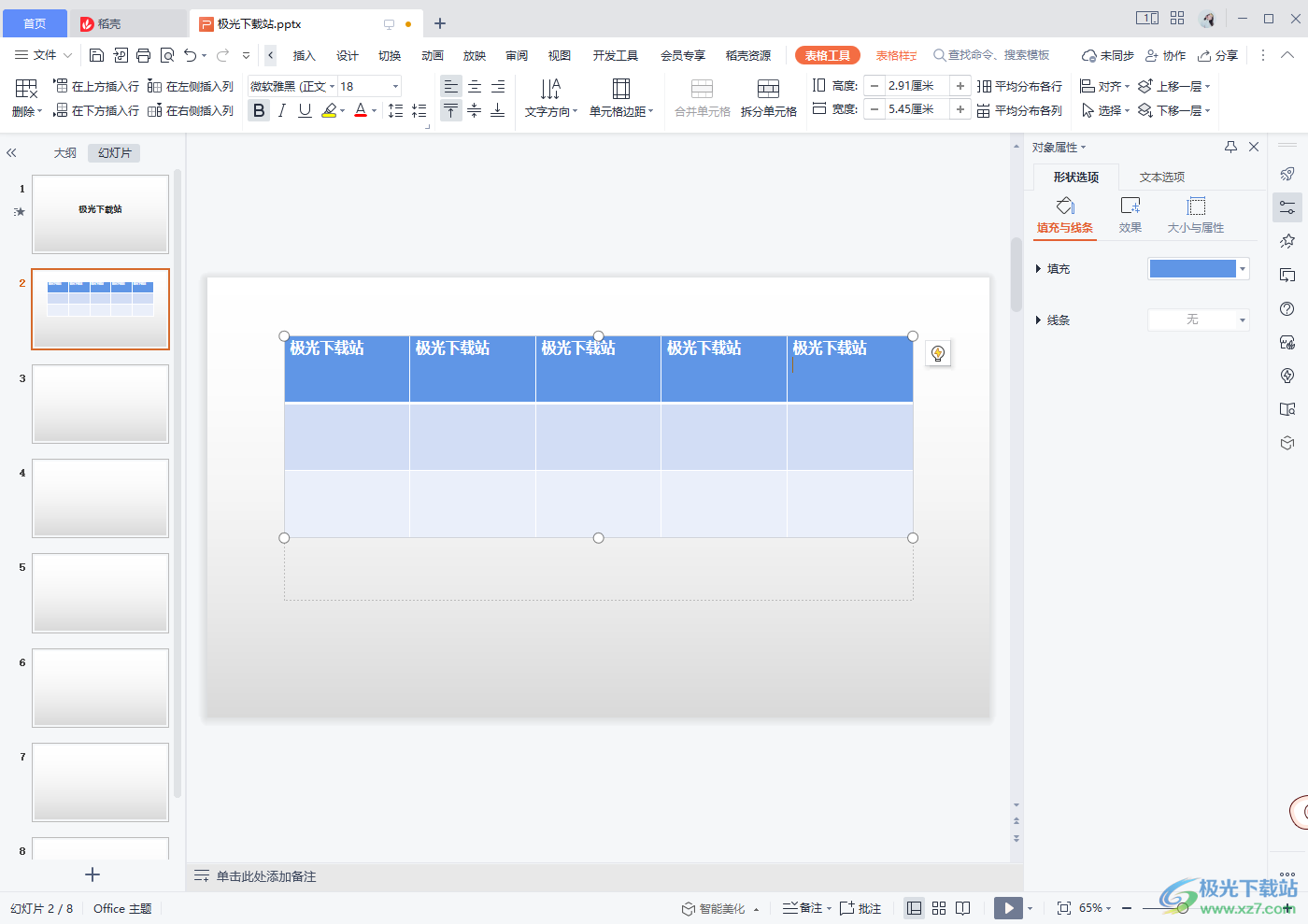Viewport: 1308px width, 924px height.
Task: Open the 大小与属性 size and properties icon
Action: [x=1196, y=214]
